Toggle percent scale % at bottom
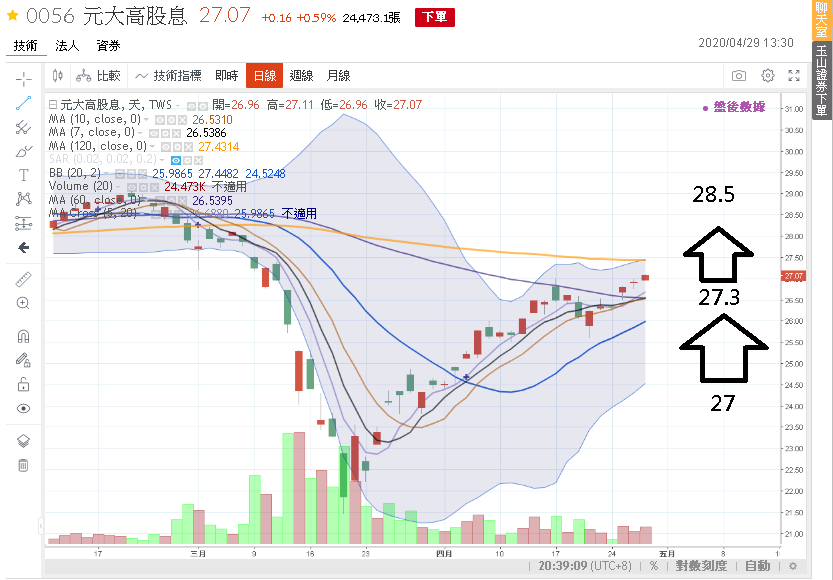 click(x=653, y=566)
